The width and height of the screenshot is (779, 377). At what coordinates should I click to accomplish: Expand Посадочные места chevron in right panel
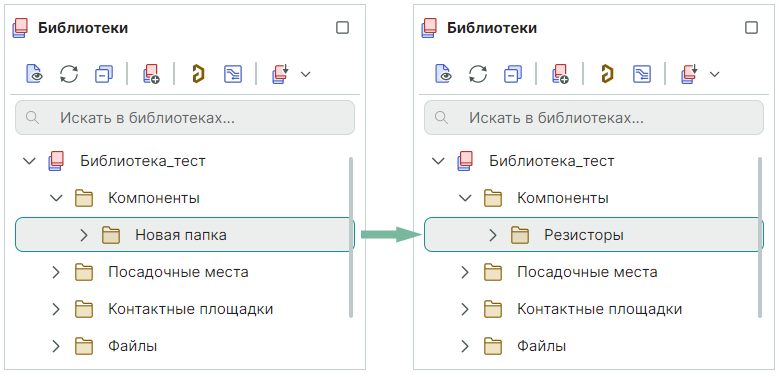tap(465, 272)
